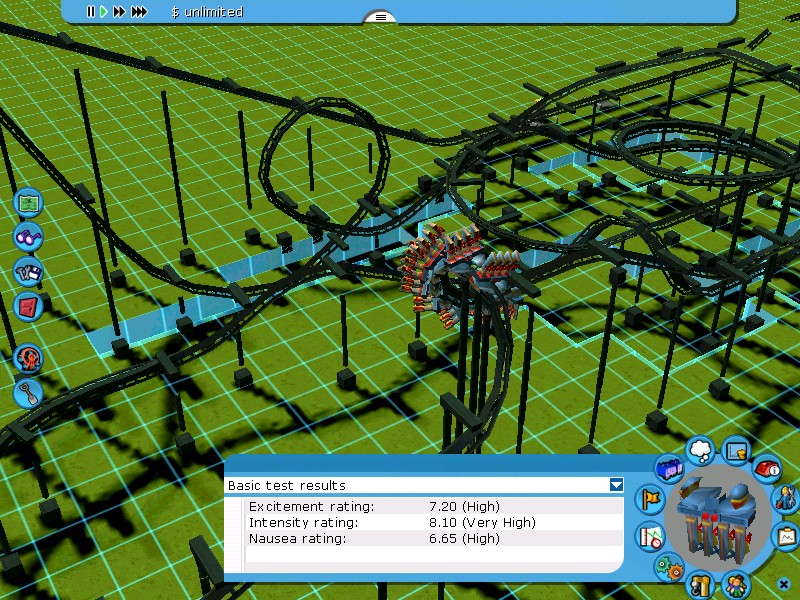Click the ride thumbnail preview
The height and width of the screenshot is (600, 800).
[719, 519]
